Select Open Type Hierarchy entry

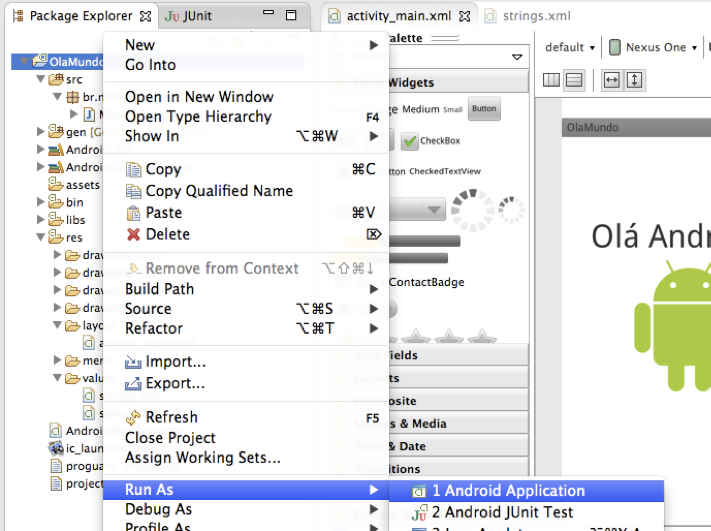[x=246, y=117]
